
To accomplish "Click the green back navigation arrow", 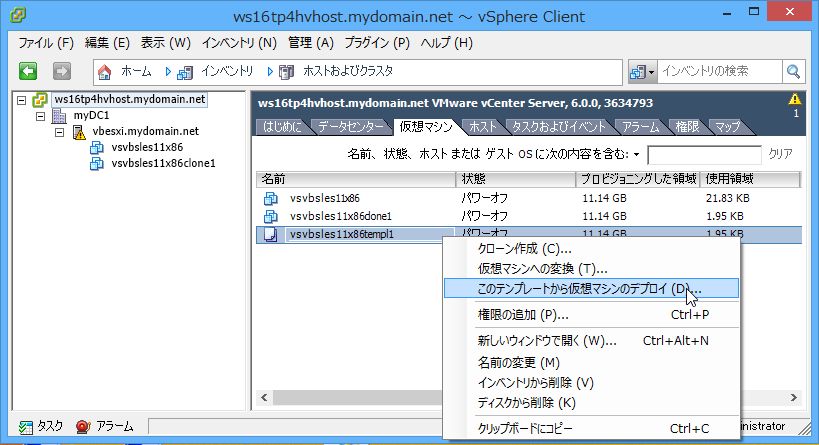I will coord(28,71).
